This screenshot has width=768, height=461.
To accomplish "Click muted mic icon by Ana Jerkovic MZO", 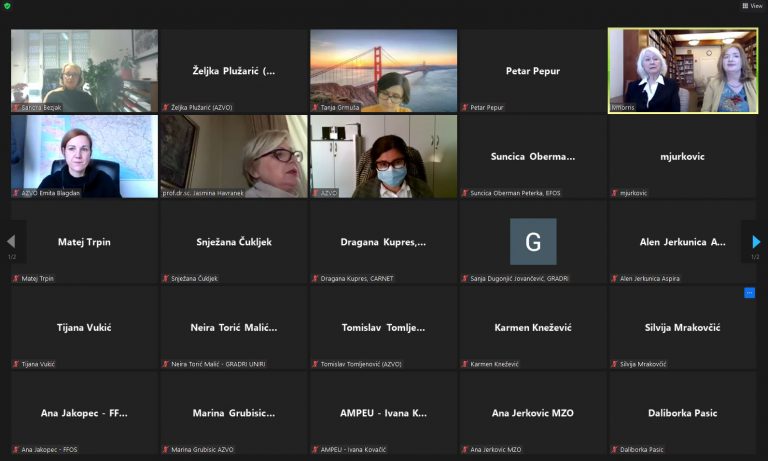I will tap(464, 450).
